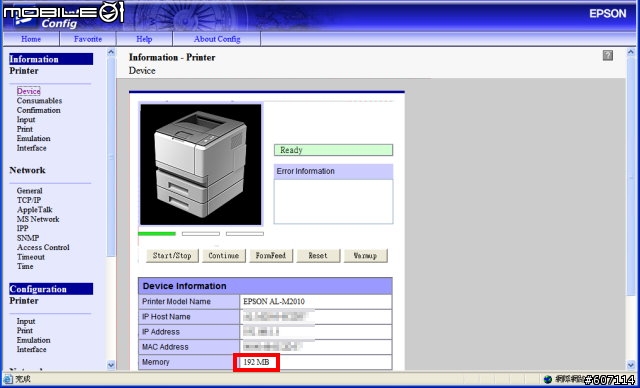
Task: Open Network General settings
Action: pyautogui.click(x=29, y=191)
